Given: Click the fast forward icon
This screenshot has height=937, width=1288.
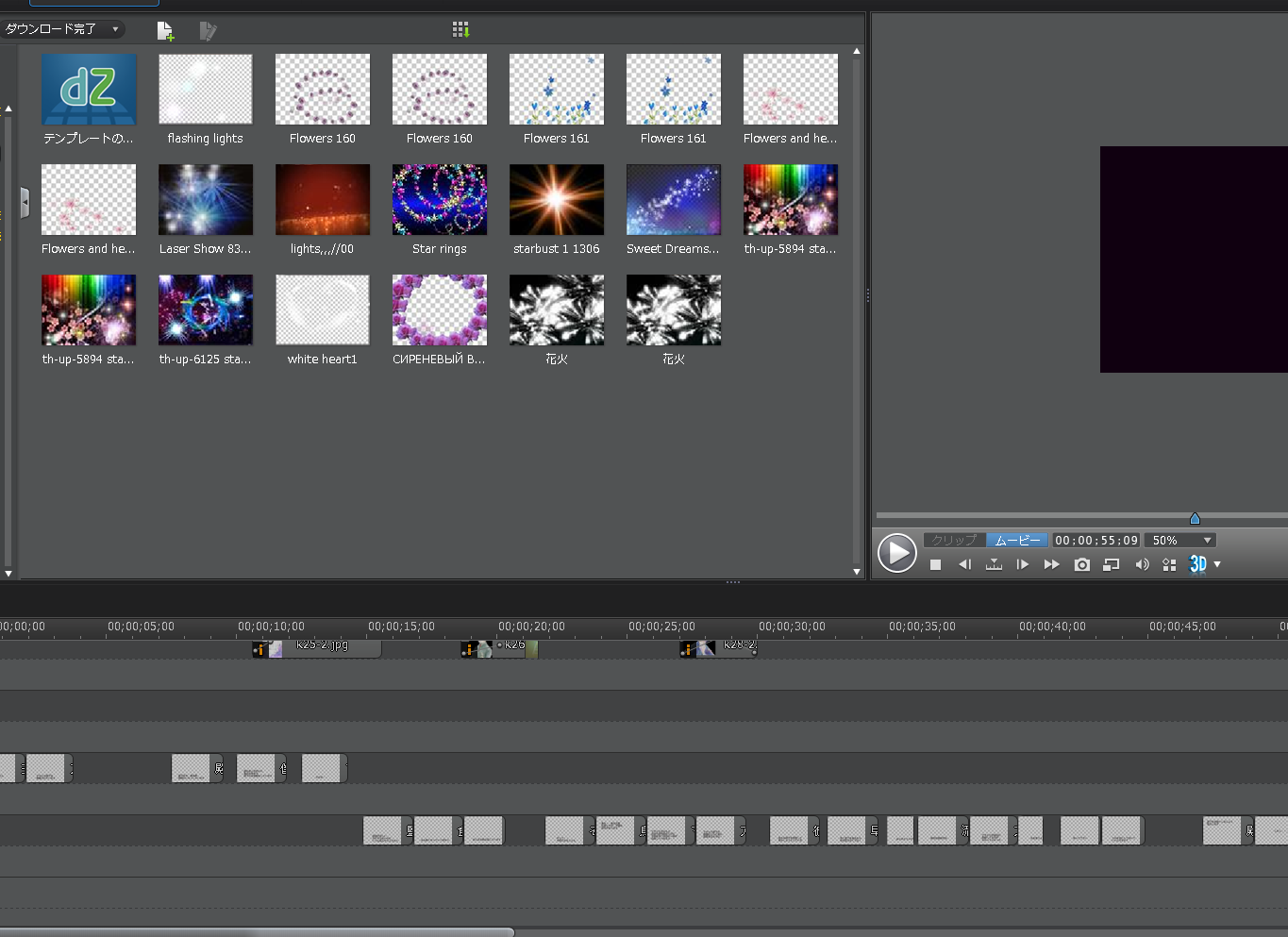Looking at the screenshot, I should 1051,564.
